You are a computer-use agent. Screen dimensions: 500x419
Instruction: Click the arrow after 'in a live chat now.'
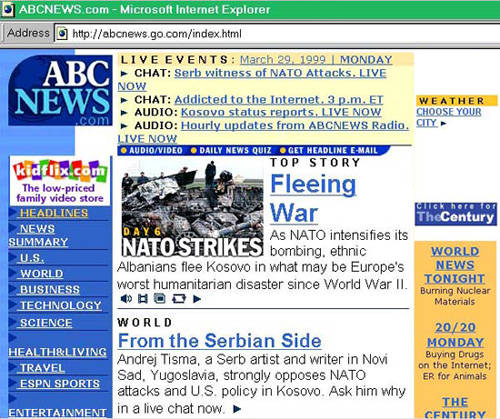(237, 409)
